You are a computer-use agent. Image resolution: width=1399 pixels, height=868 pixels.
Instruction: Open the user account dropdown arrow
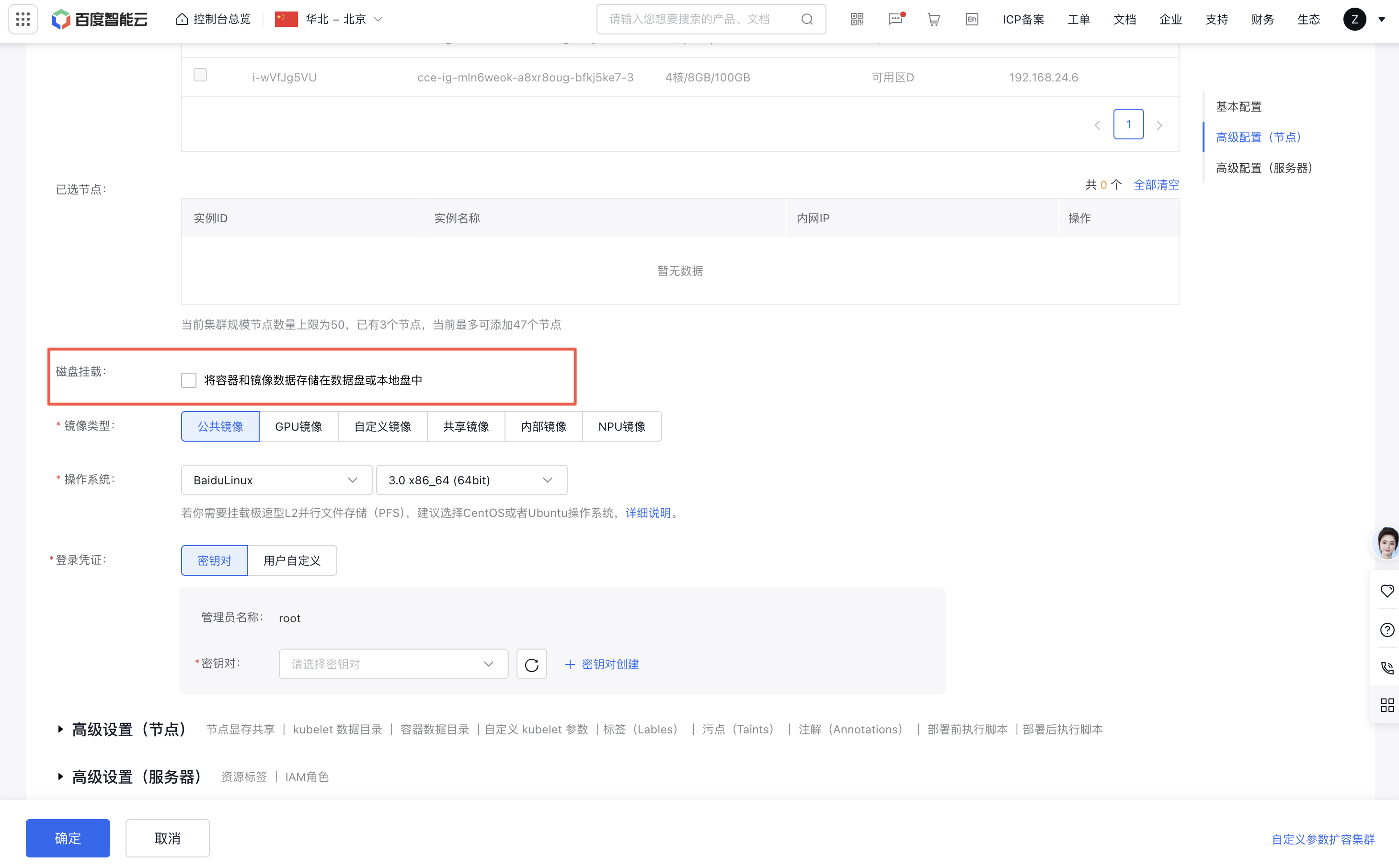tap(1382, 19)
